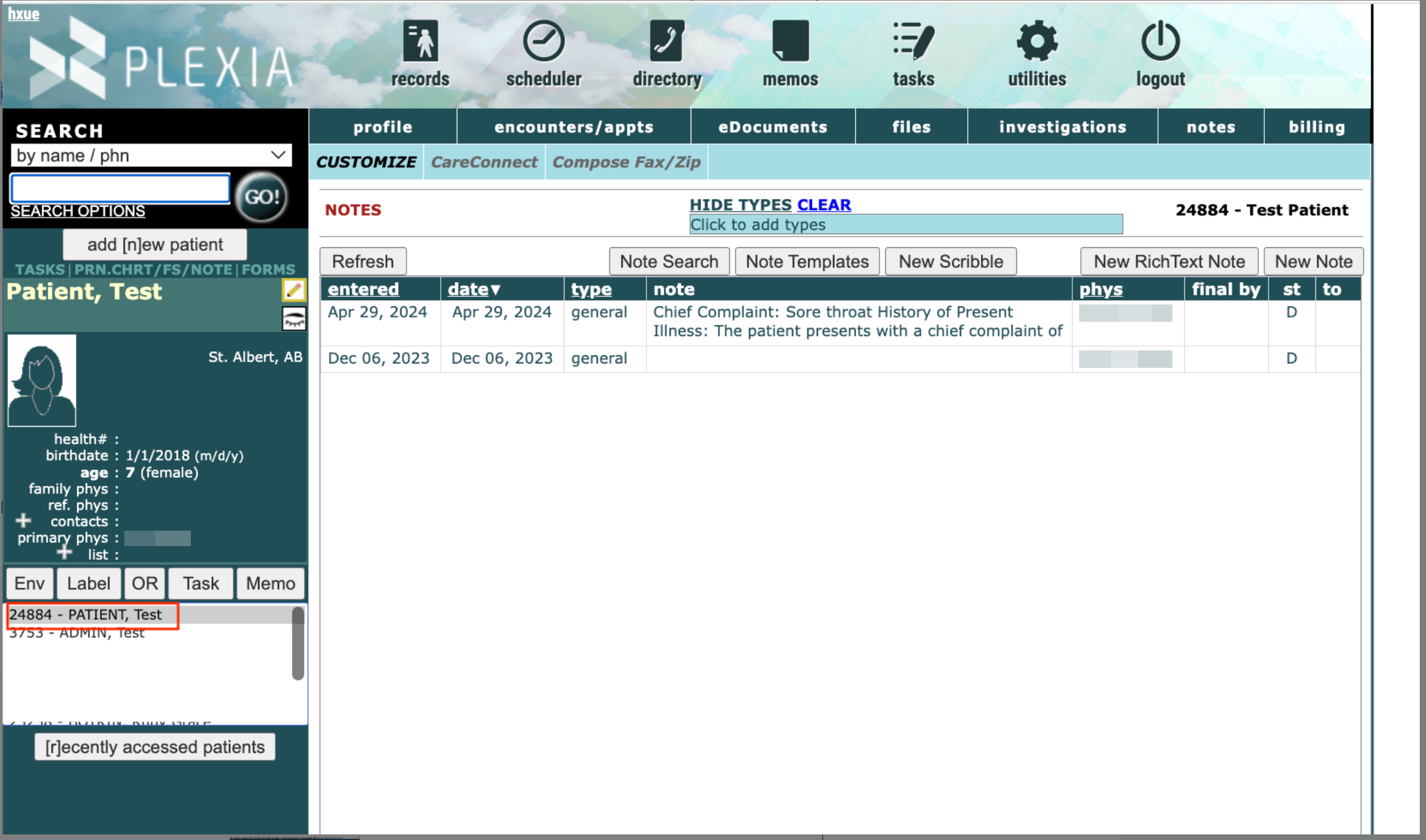Click the recent patients list scrollbar
Screen dimensions: 1426x840
298,643
